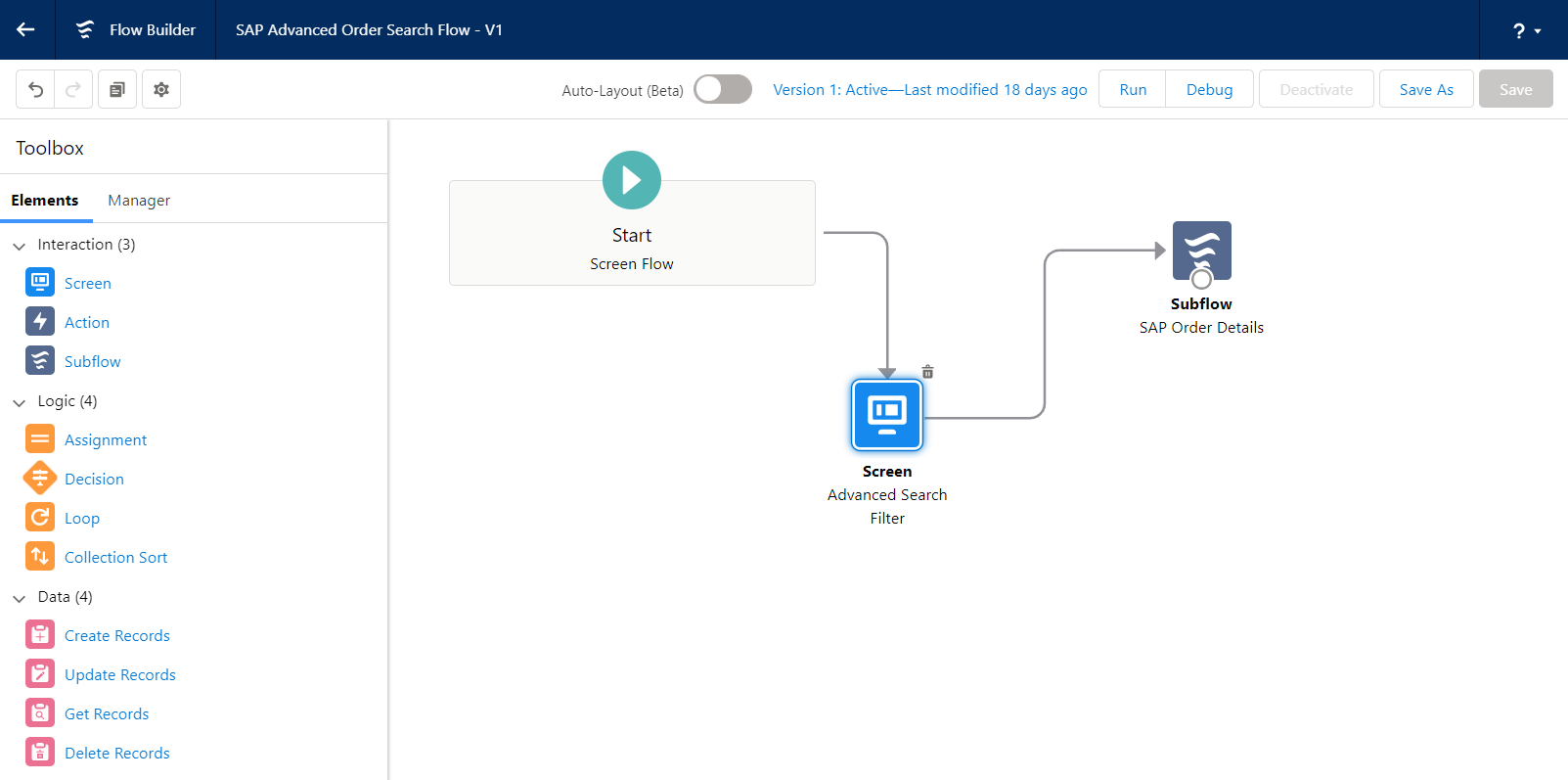This screenshot has width=1568, height=780.
Task: Click the Get Records link text
Action: (107, 713)
